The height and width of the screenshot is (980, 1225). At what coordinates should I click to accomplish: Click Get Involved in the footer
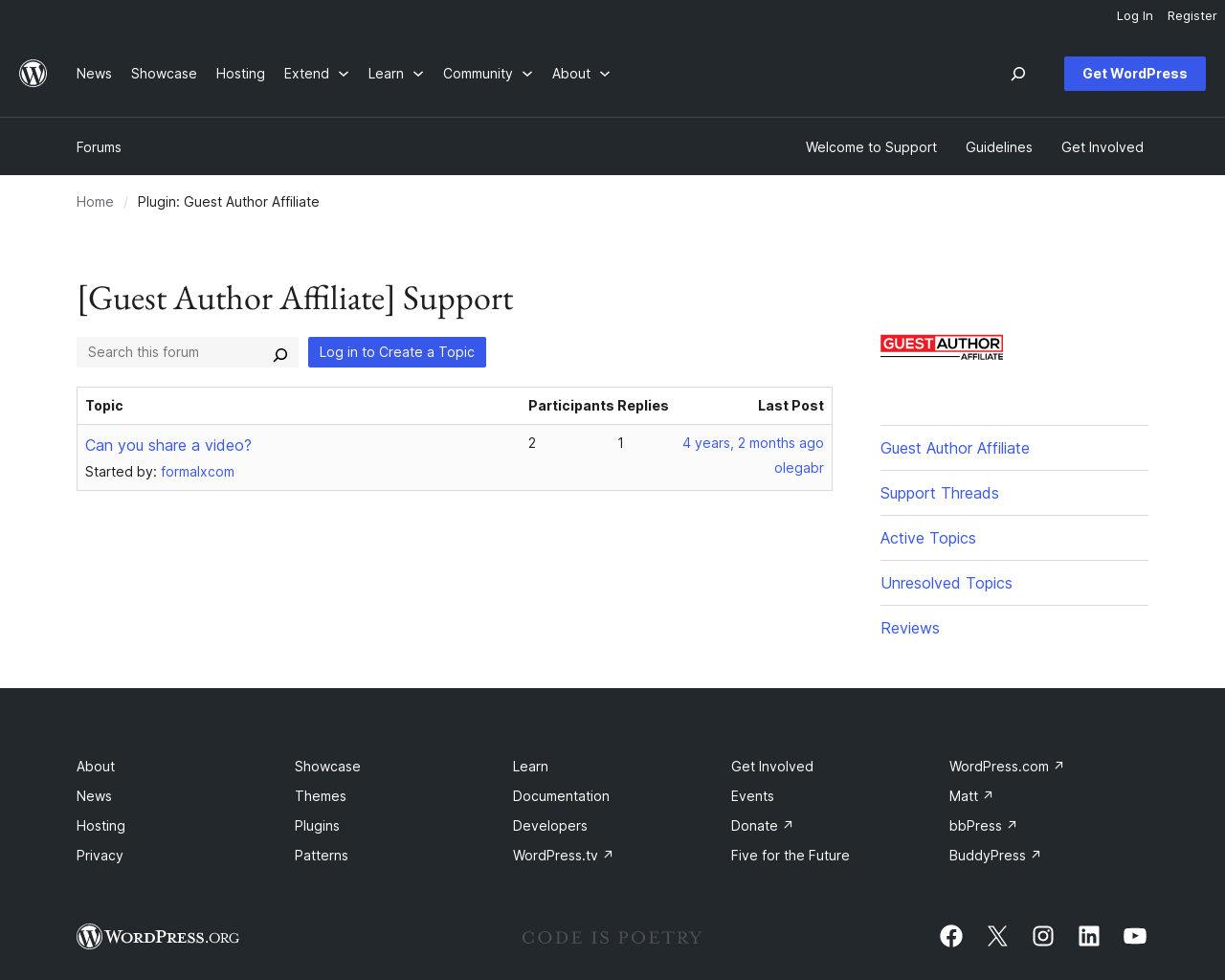coord(771,767)
